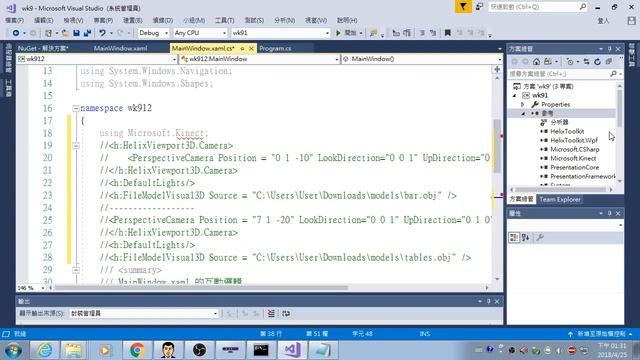Click the Collapse All icon in Solution Explorer

pos(609,62)
